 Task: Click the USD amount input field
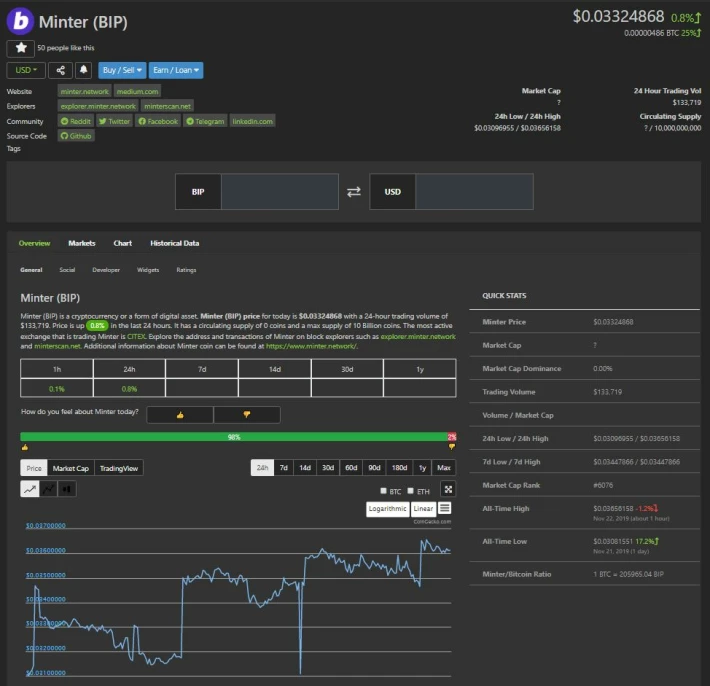(x=474, y=192)
